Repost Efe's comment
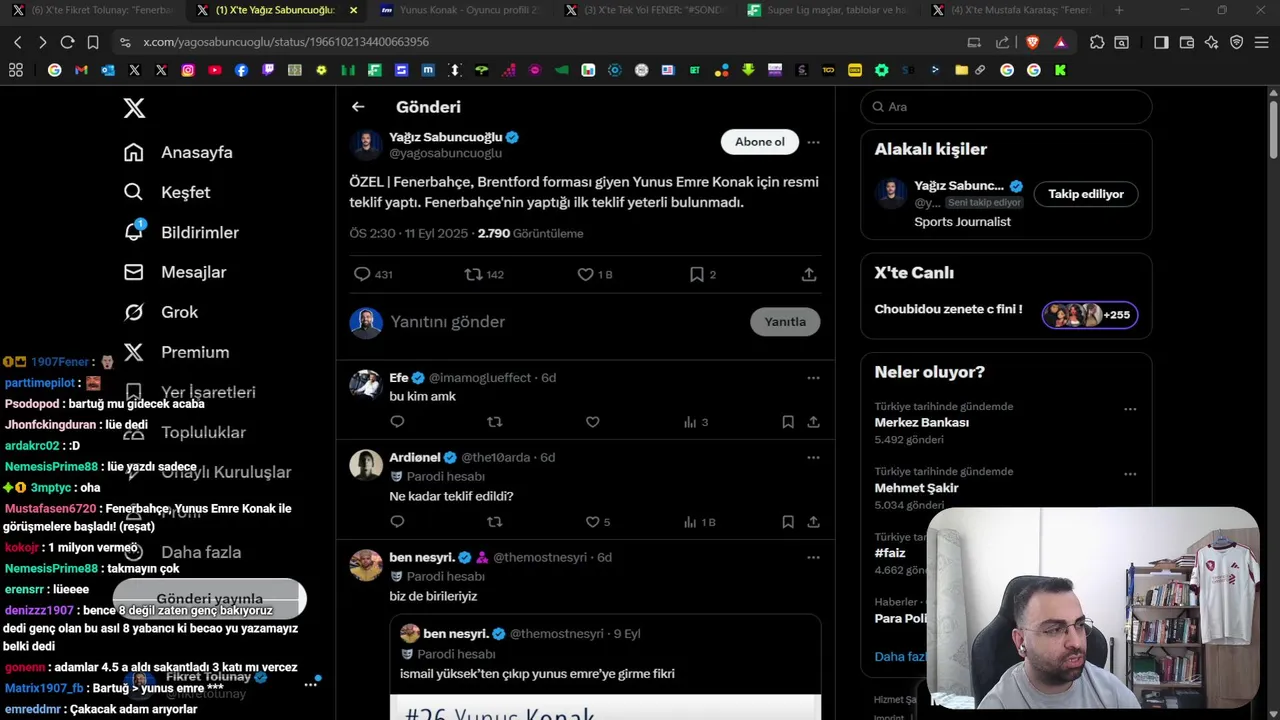The image size is (1280, 720). point(494,422)
